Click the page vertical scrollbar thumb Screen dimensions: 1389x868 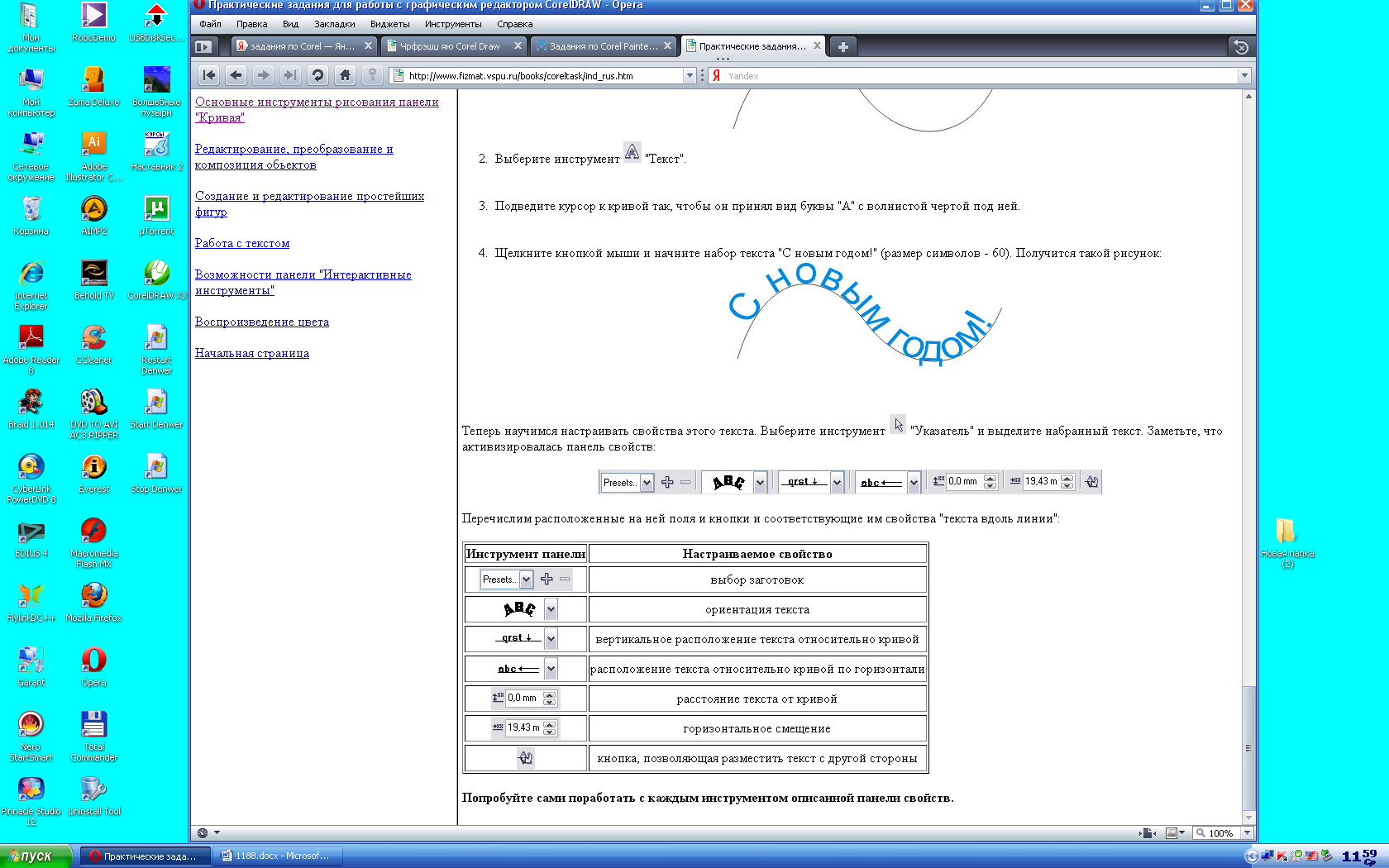pos(1248,748)
